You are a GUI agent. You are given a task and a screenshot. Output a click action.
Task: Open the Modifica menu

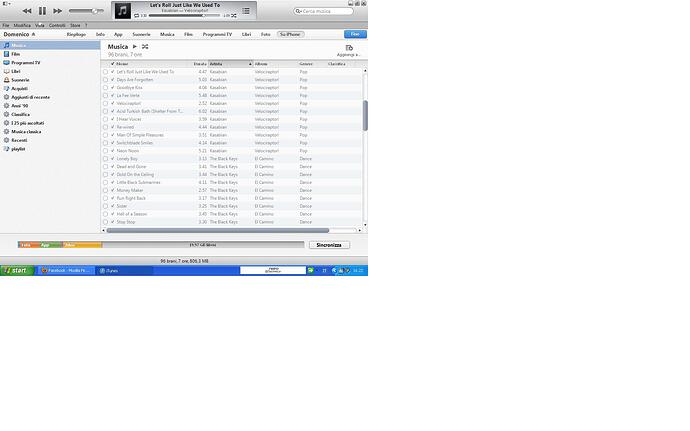pyautogui.click(x=22, y=26)
